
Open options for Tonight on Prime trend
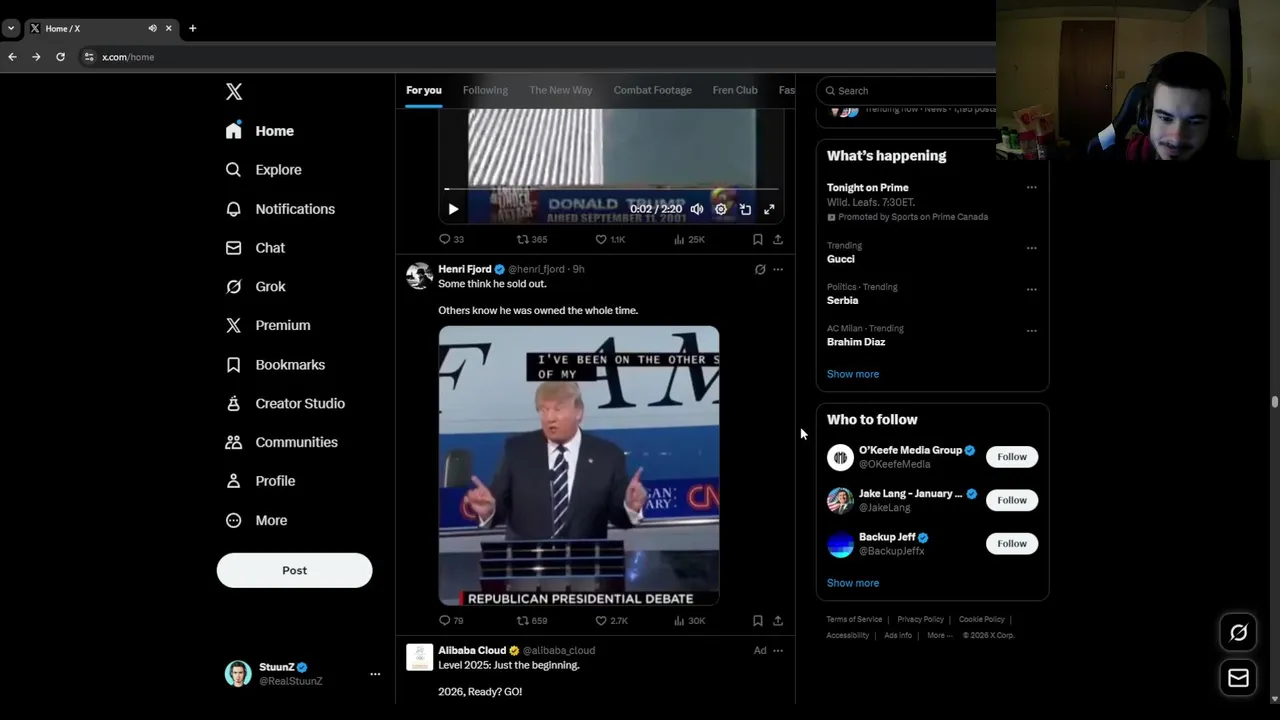[x=1031, y=187]
